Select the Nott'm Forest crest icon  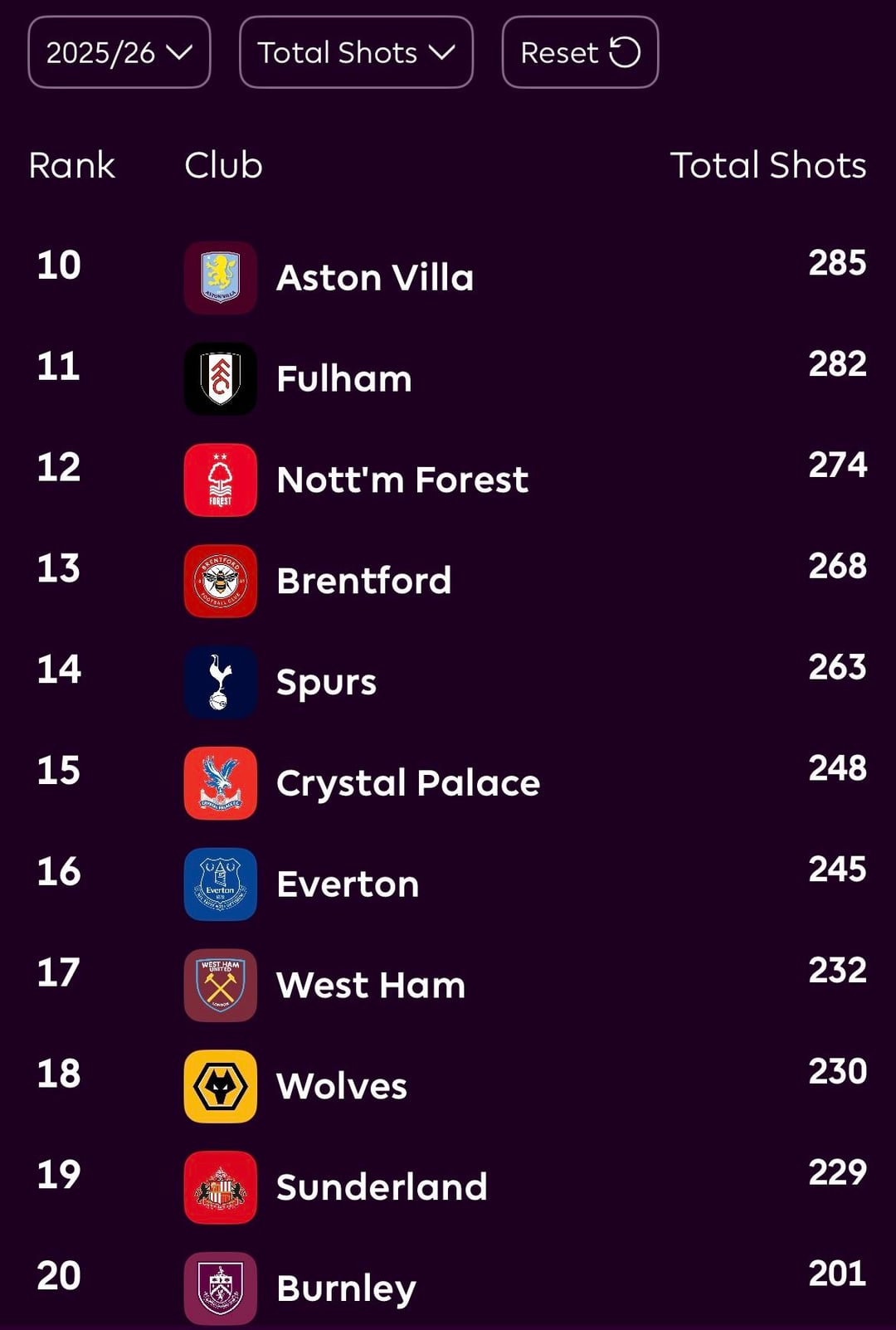(220, 480)
